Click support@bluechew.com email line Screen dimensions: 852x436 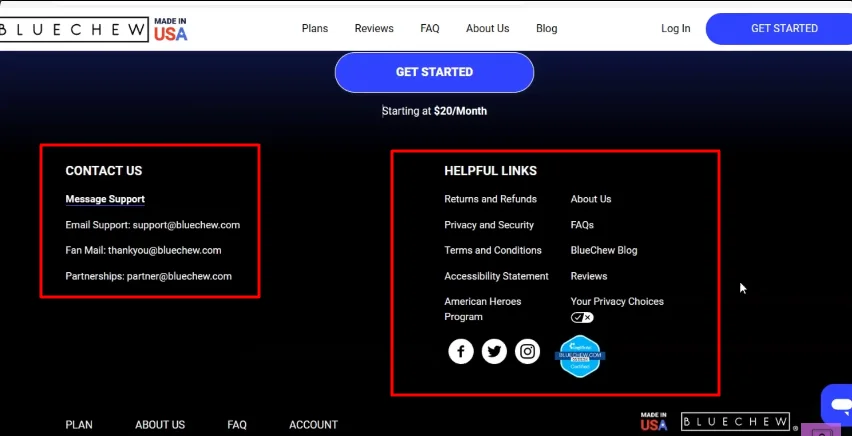tap(153, 225)
